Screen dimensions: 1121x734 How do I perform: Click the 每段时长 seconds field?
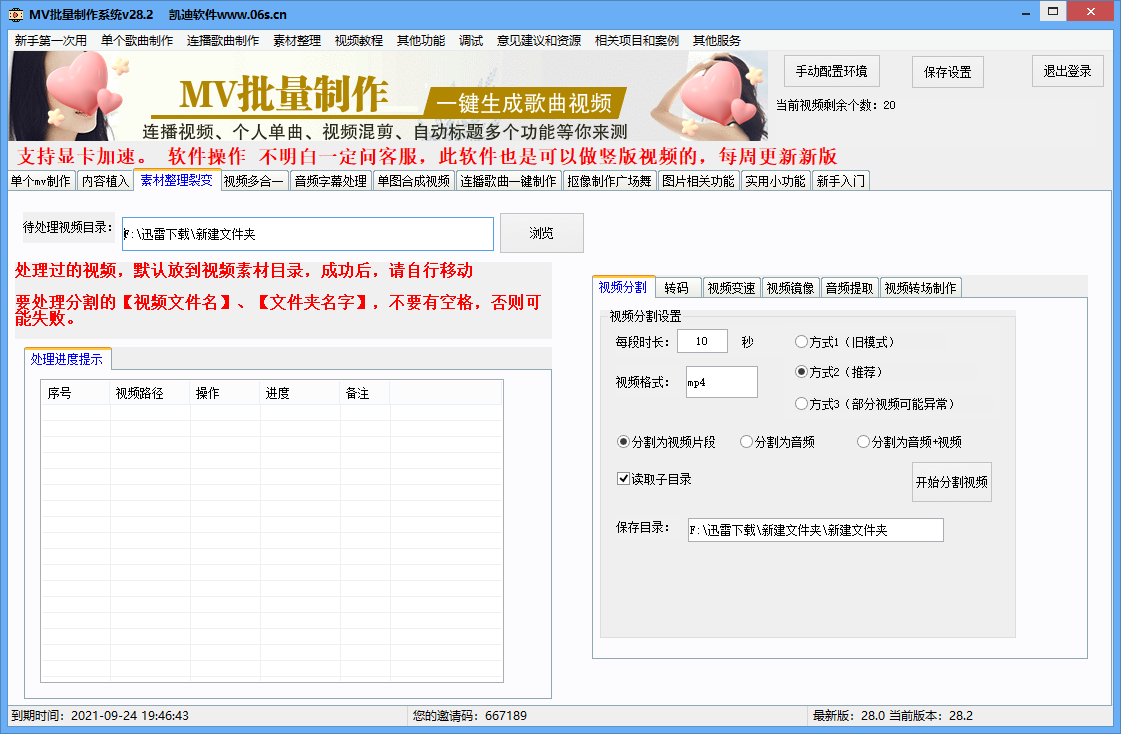(x=702, y=341)
